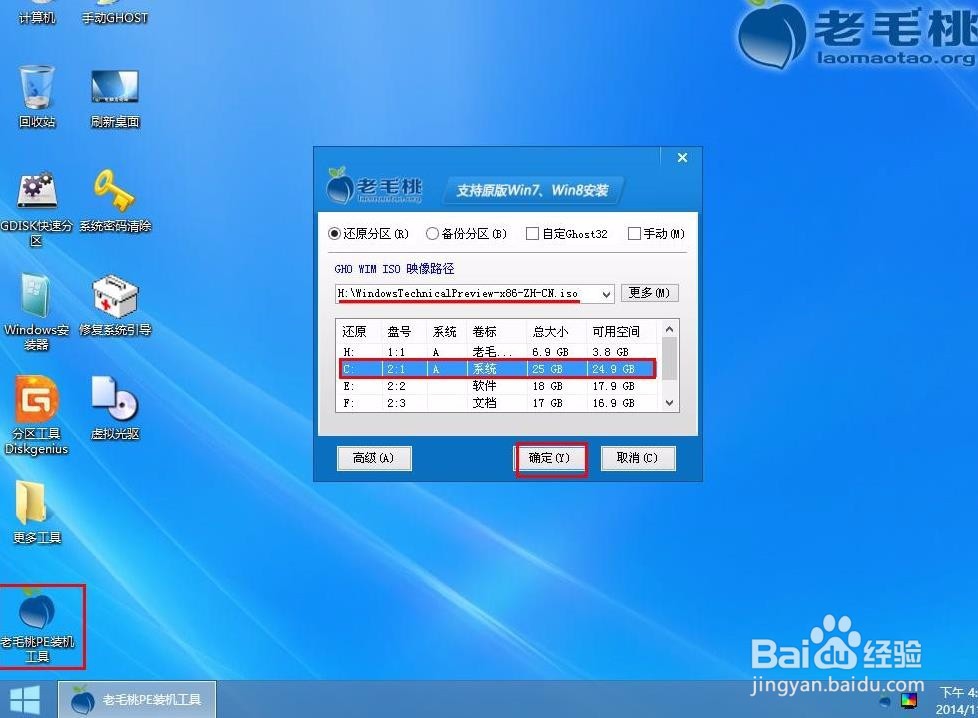Open the 更多工具 folder icon
This screenshot has width=978, height=718.
tap(37, 512)
